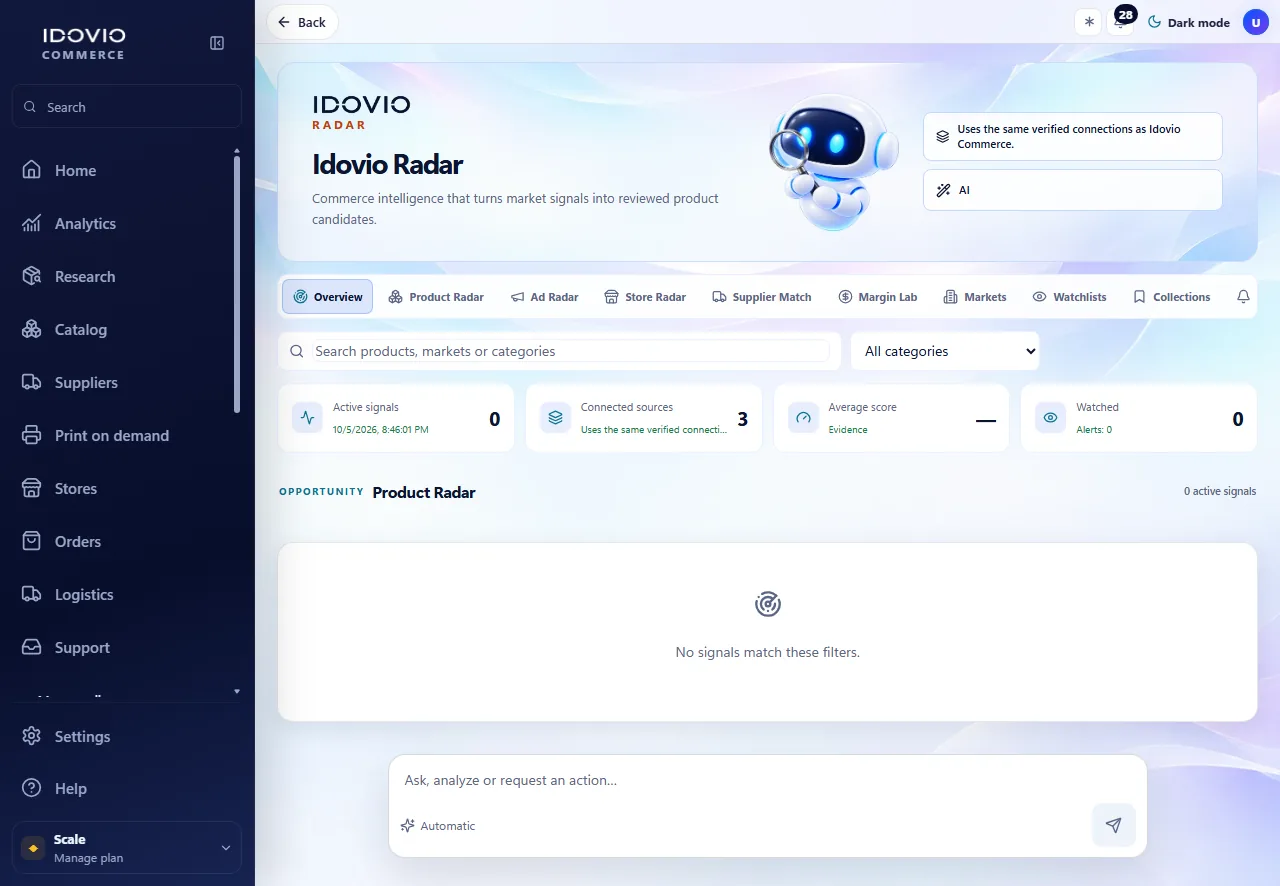Image resolution: width=1280 pixels, height=886 pixels.
Task: Click the '0 active signals' text
Action: [x=1220, y=492]
